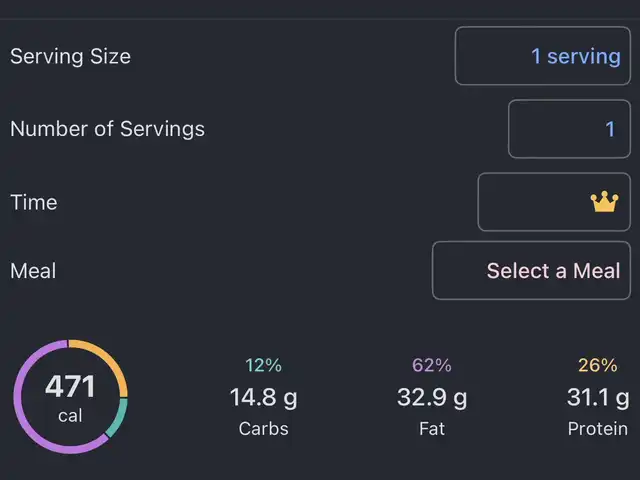640x480 pixels.
Task: Click the Carbs label
Action: click(x=263, y=429)
